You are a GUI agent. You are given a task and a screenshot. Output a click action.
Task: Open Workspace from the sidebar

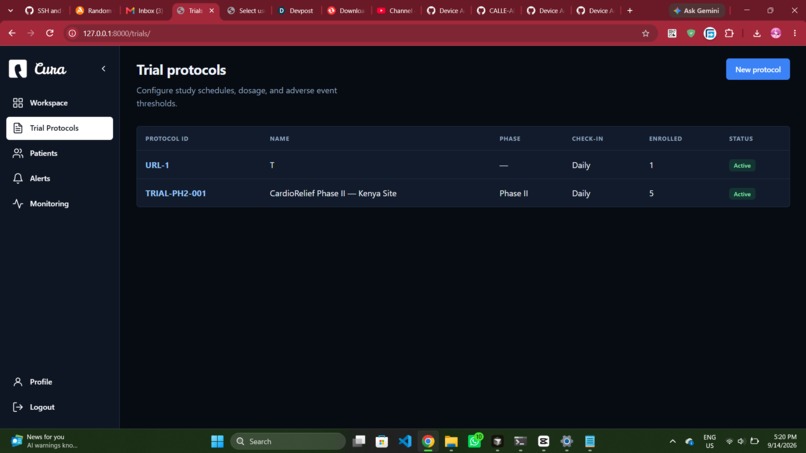click(x=60, y=103)
